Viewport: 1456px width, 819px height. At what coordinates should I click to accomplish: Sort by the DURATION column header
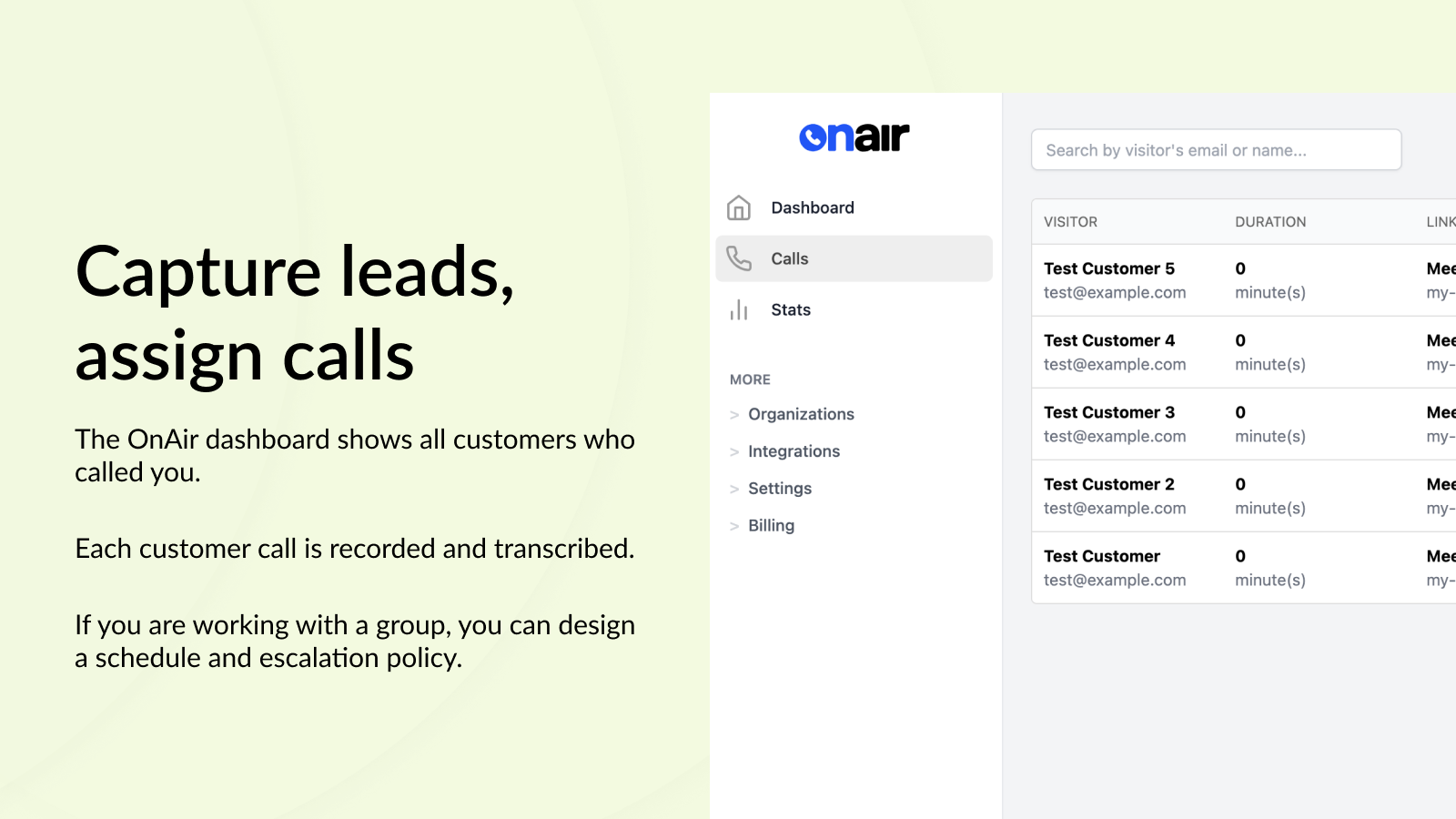point(1270,221)
